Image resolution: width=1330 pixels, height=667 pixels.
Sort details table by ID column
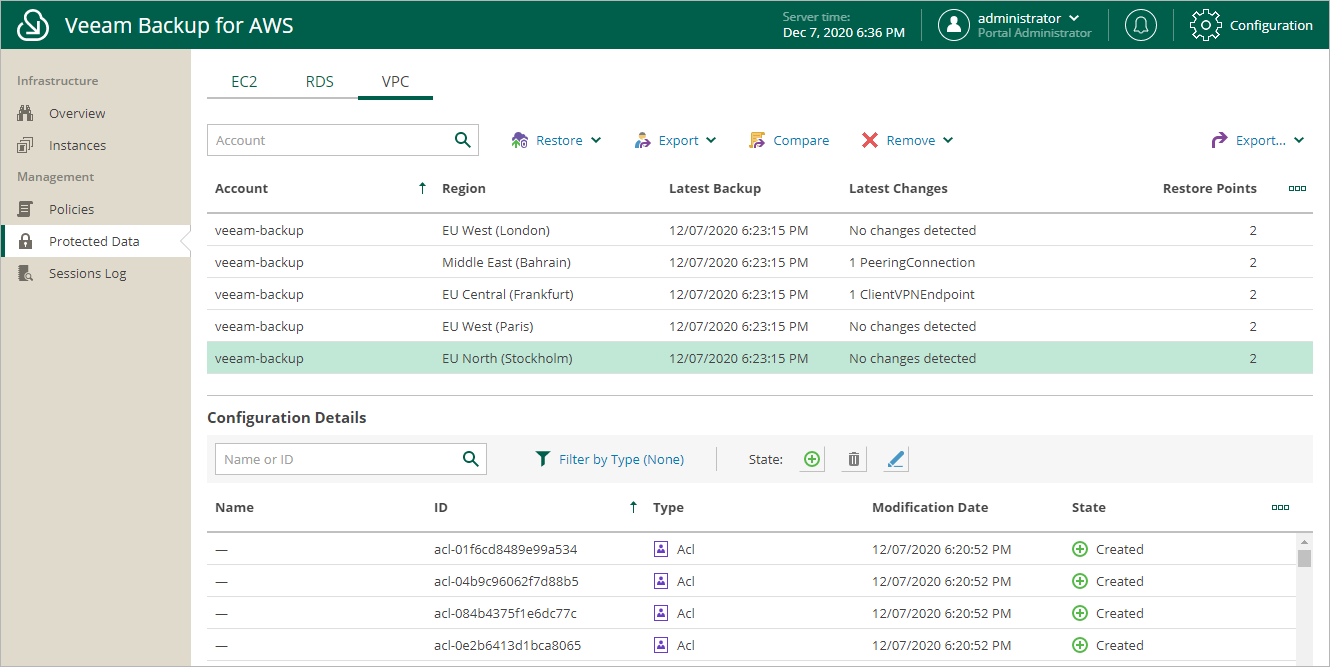441,507
